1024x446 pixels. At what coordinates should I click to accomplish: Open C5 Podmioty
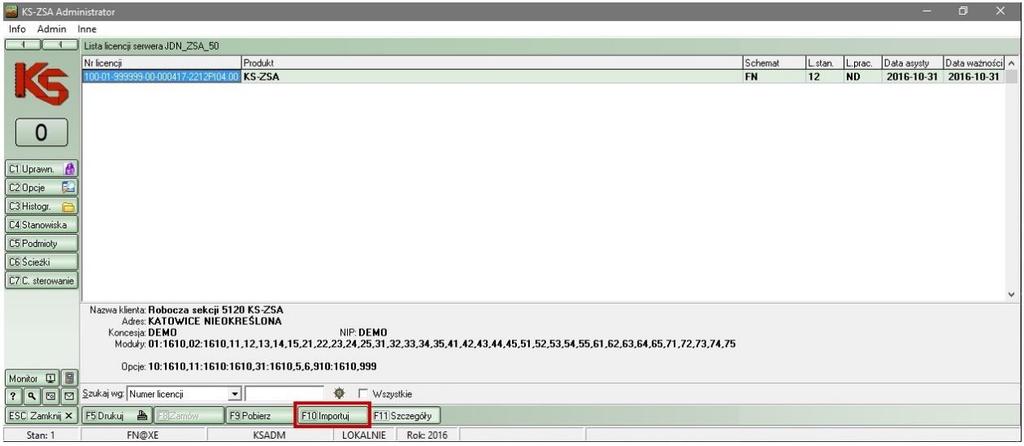[x=41, y=244]
